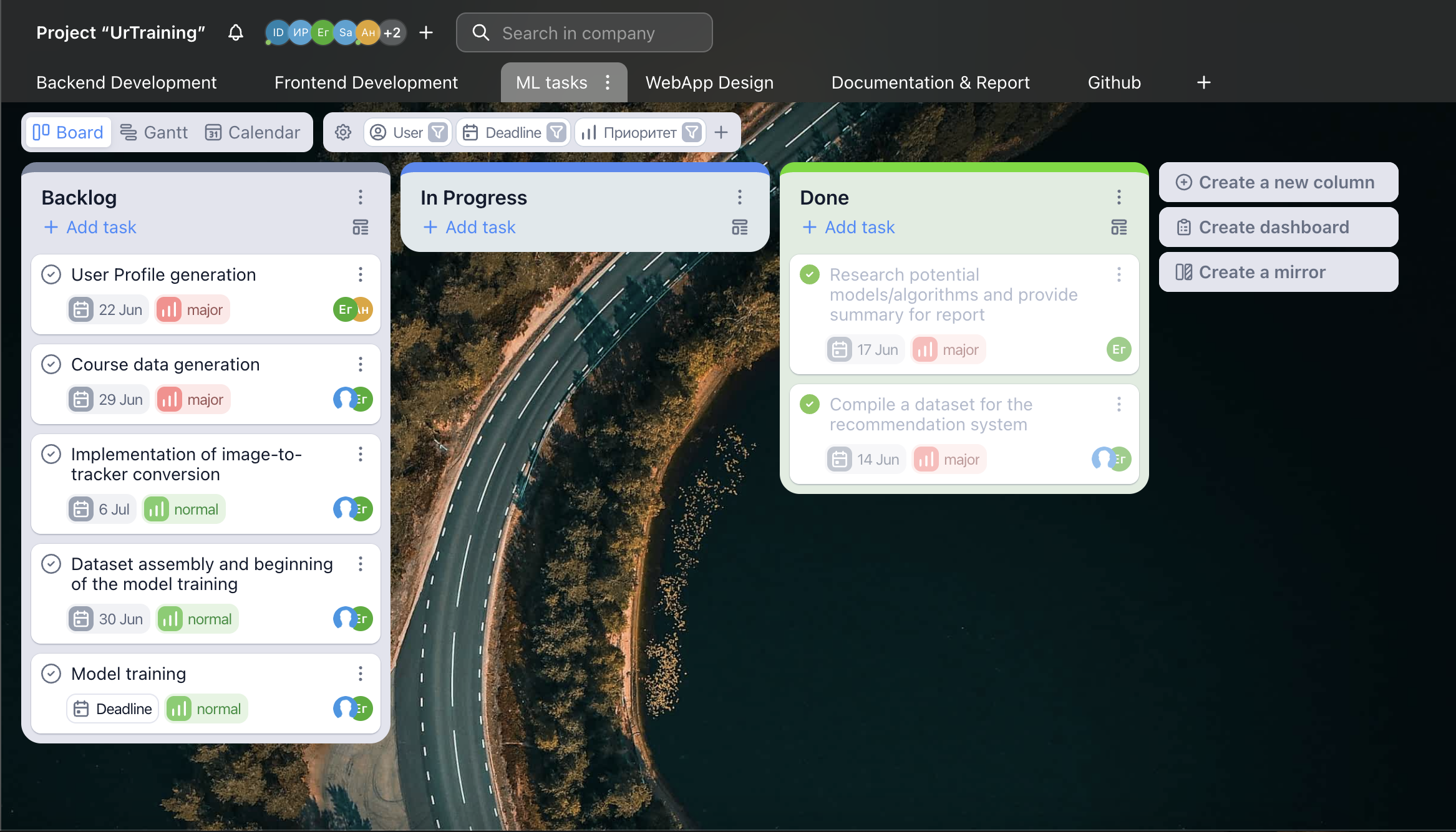This screenshot has width=1456, height=832.
Task: Uncheck Compile a dataset completed task
Action: [x=810, y=404]
